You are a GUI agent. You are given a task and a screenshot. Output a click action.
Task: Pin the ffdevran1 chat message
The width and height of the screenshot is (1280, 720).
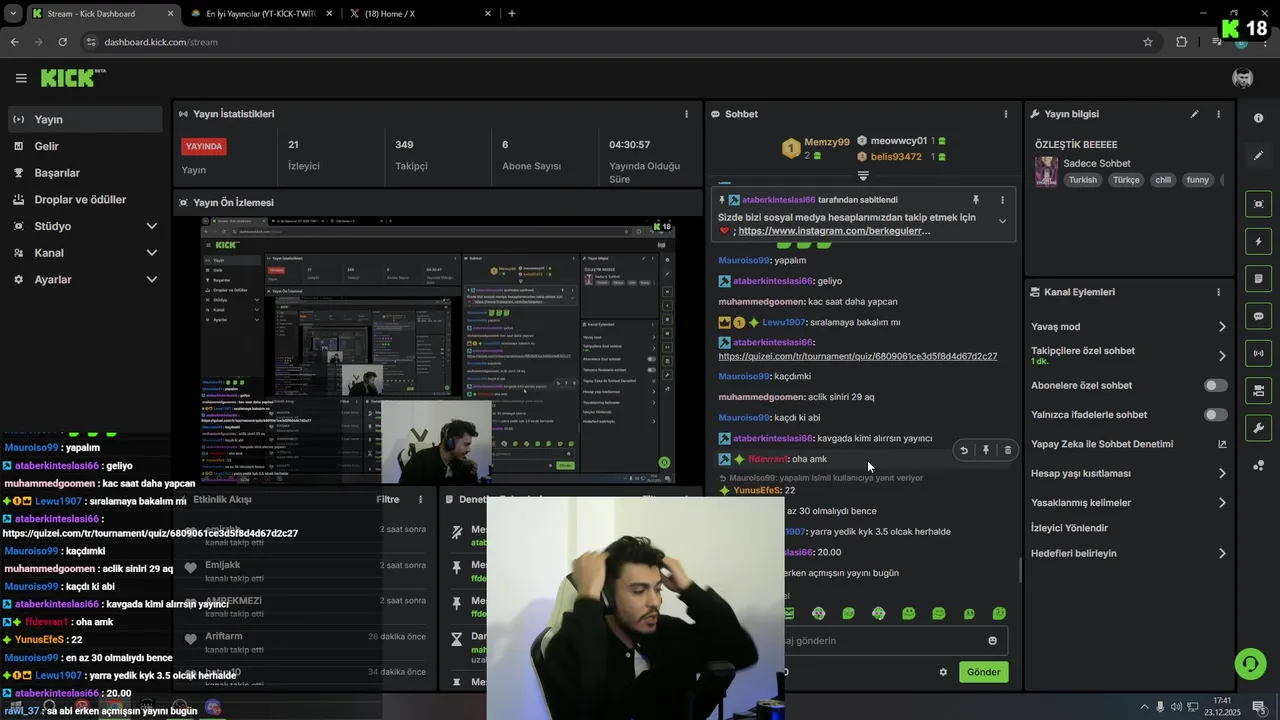[986, 450]
